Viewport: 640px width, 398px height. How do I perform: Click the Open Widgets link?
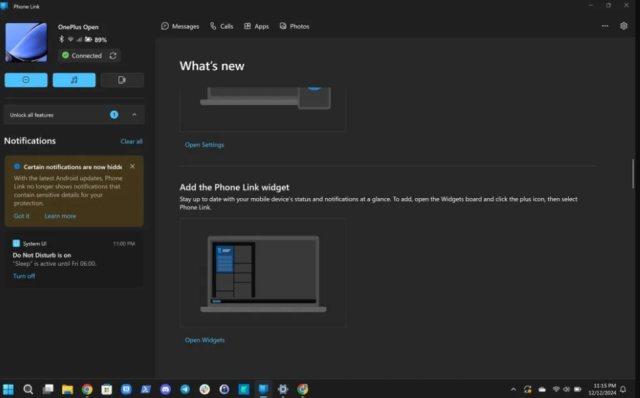tap(204, 340)
